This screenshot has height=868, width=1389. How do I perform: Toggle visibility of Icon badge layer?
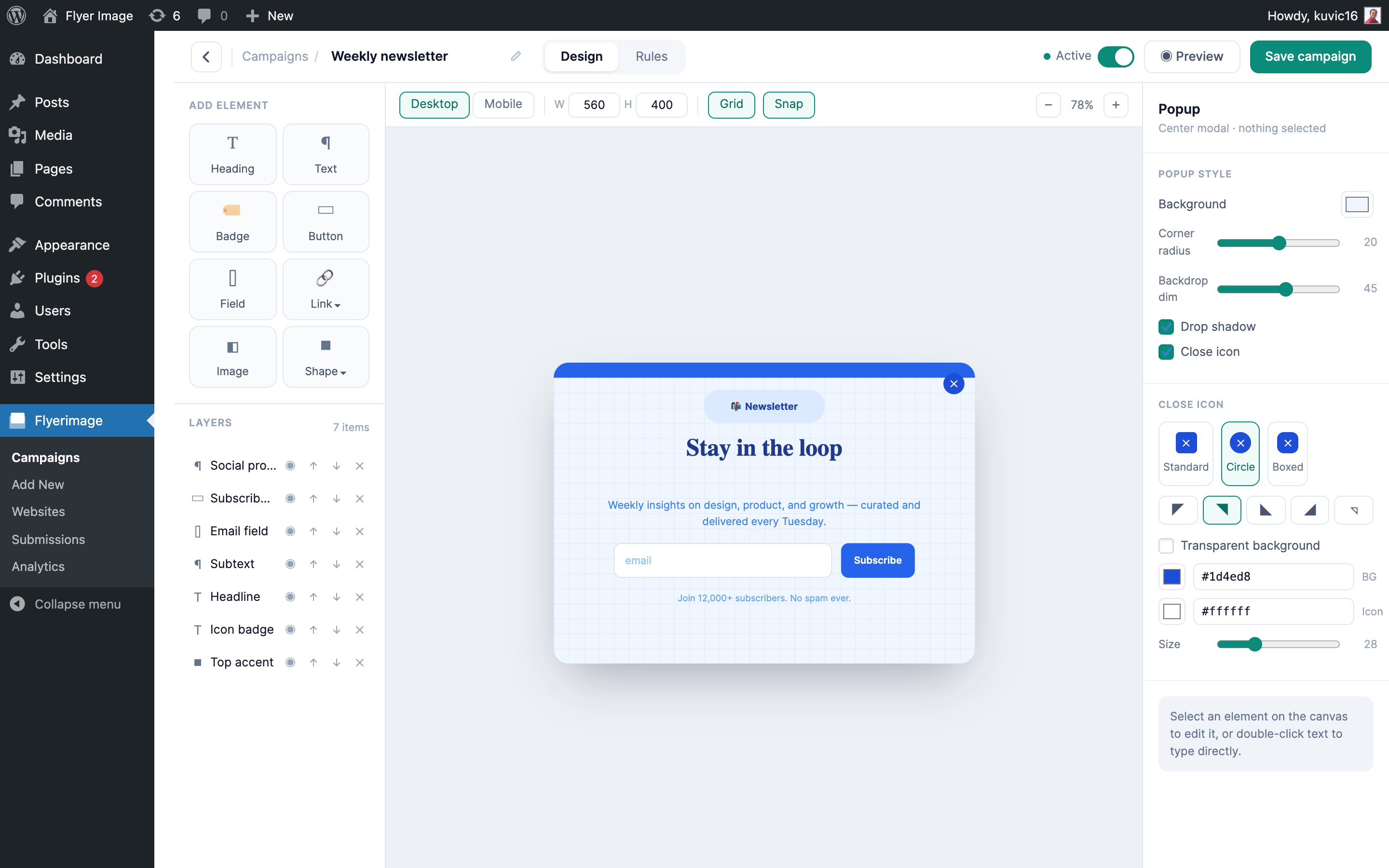[x=290, y=630]
